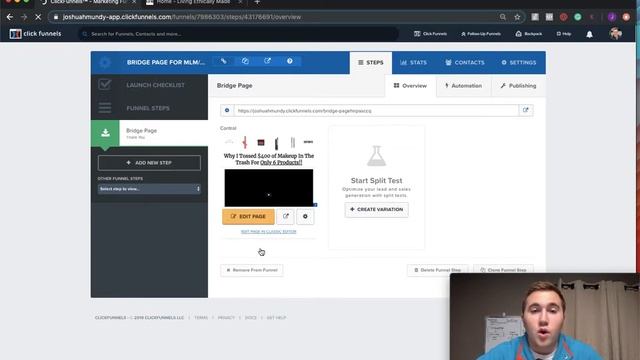The width and height of the screenshot is (640, 360).
Task: Click Remove From Funnel button
Action: (251, 270)
